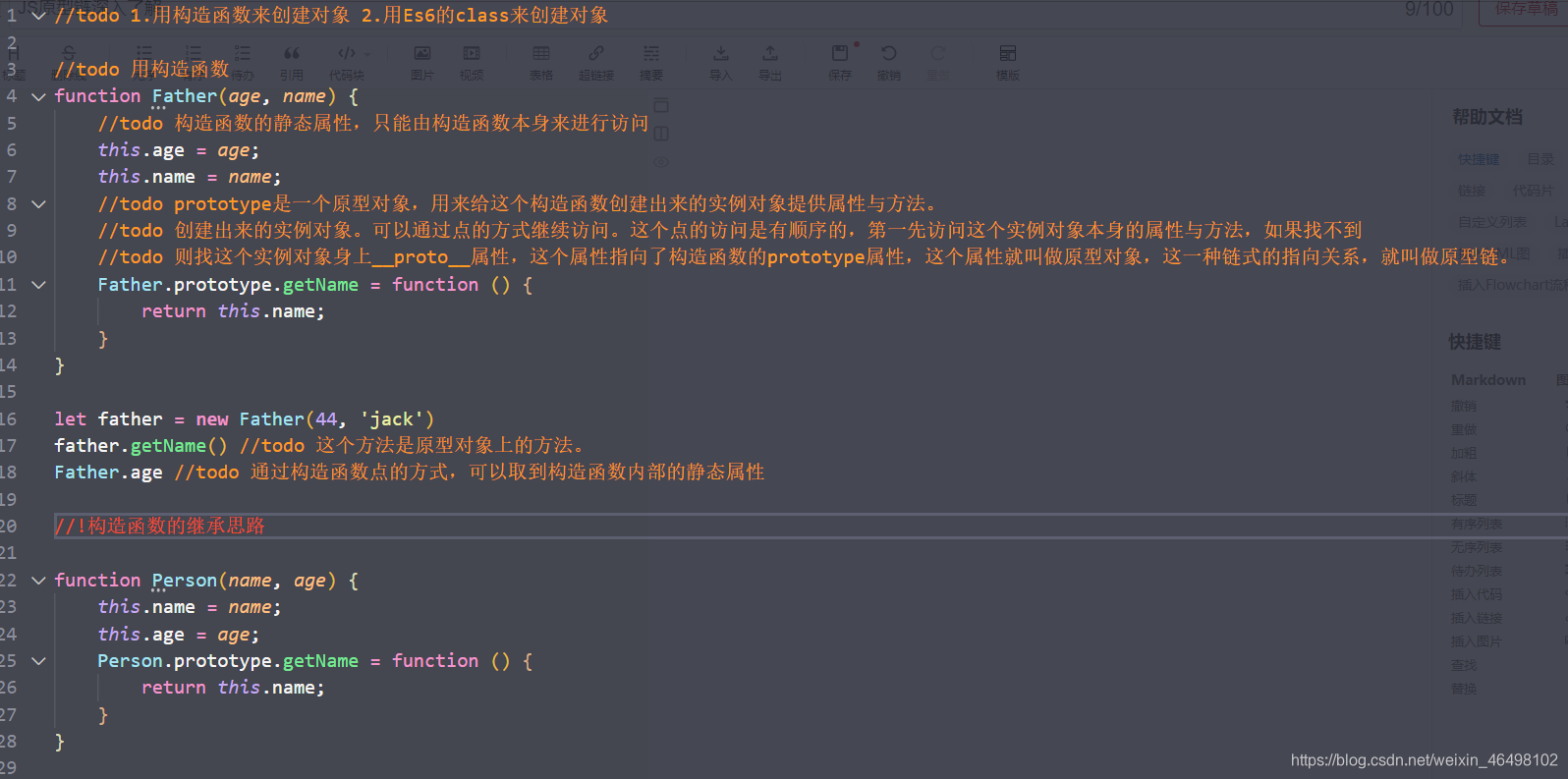Click the 替换 shortcut row
The image size is (1568, 779).
tap(1464, 689)
